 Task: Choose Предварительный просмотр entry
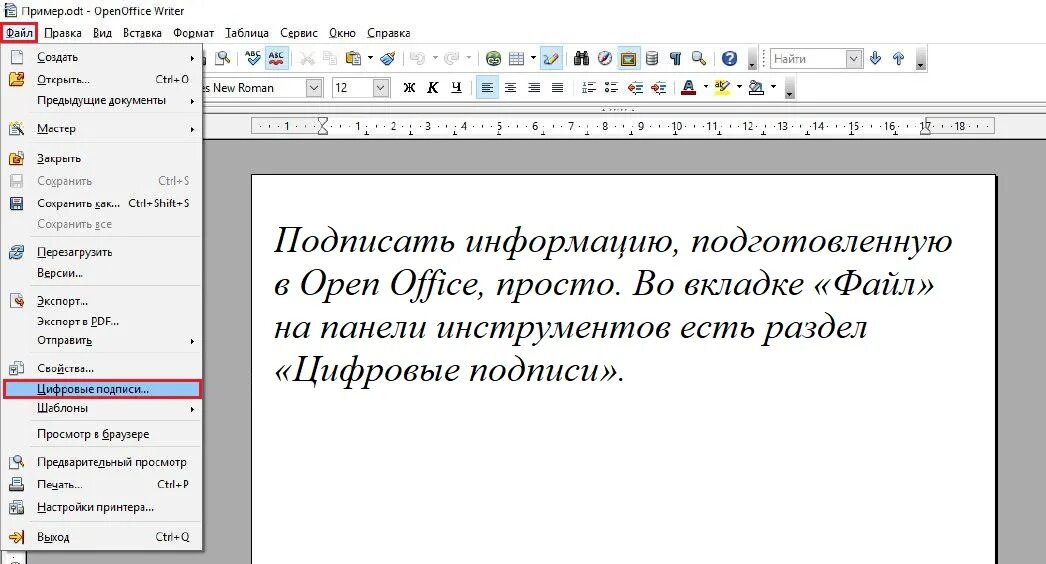click(x=102, y=462)
